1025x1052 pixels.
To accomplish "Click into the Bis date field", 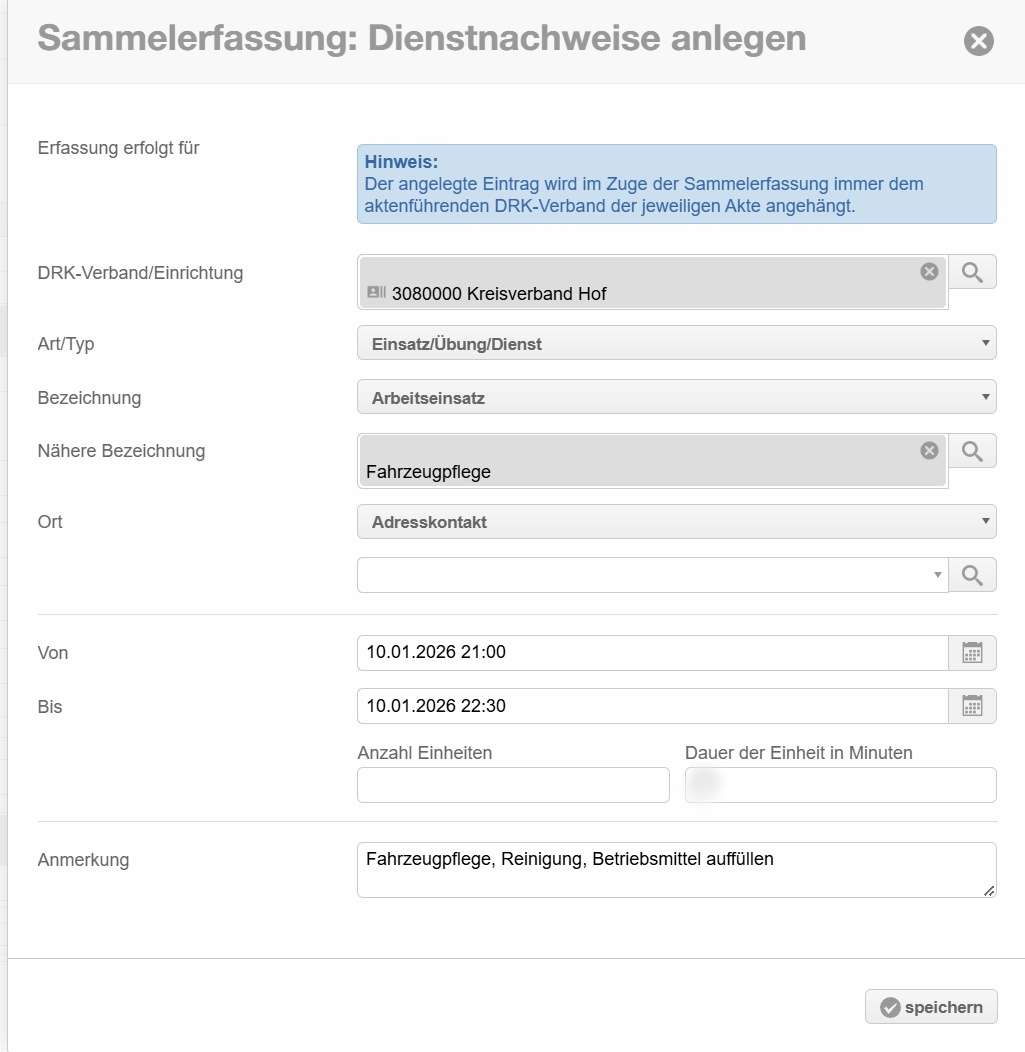I will pyautogui.click(x=652, y=706).
